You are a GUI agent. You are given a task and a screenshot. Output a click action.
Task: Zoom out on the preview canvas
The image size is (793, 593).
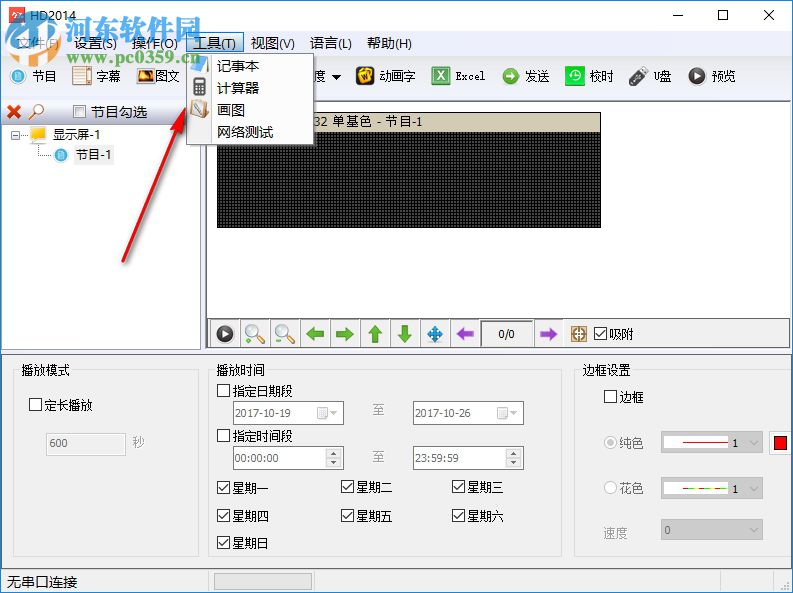pos(285,334)
